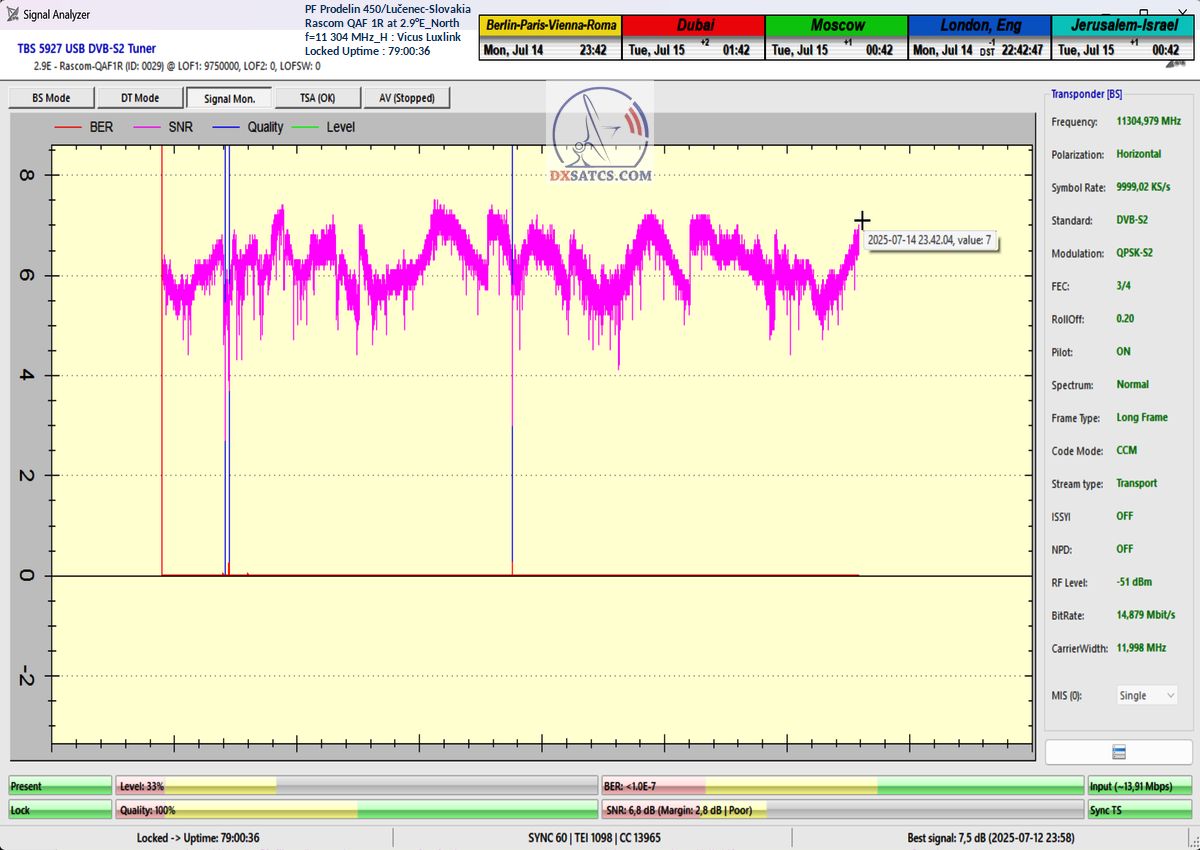Click the Lock status indicator

(x=60, y=810)
